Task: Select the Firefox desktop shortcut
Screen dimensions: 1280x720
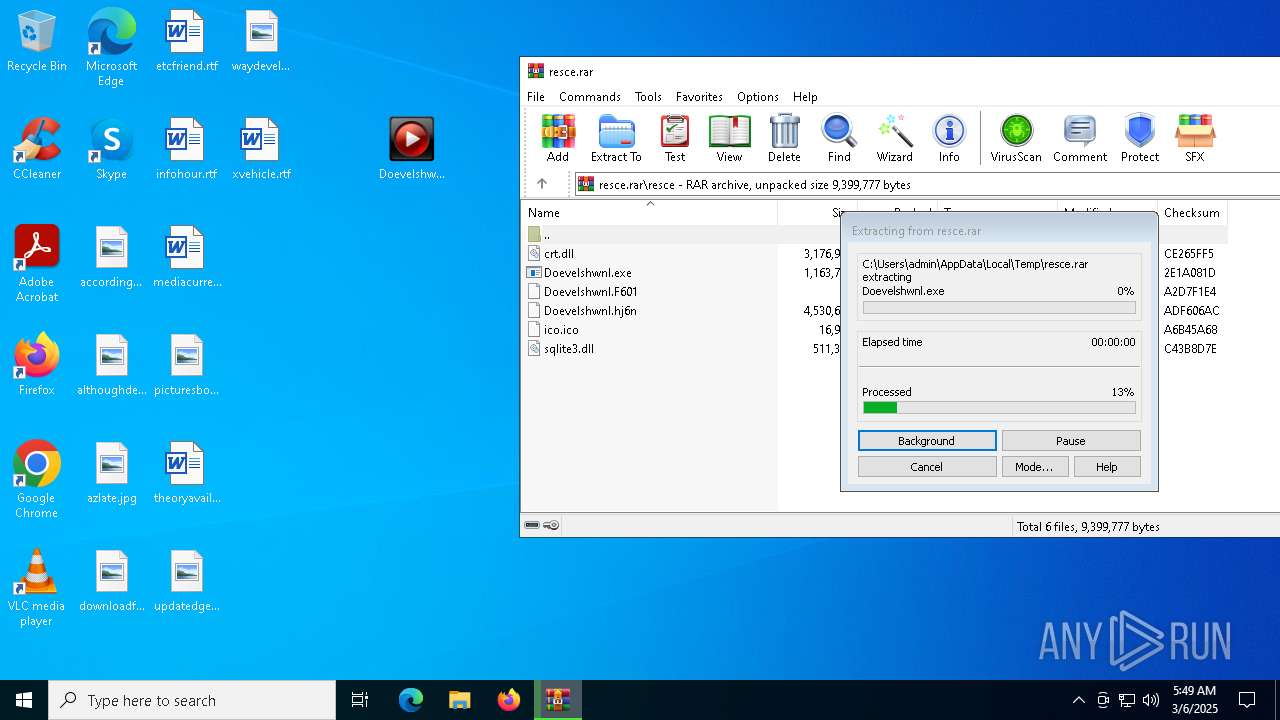Action: click(37, 365)
